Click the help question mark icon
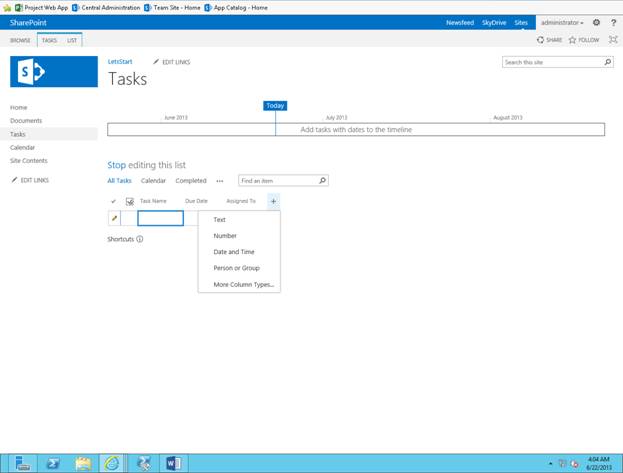The image size is (623, 473). (613, 23)
